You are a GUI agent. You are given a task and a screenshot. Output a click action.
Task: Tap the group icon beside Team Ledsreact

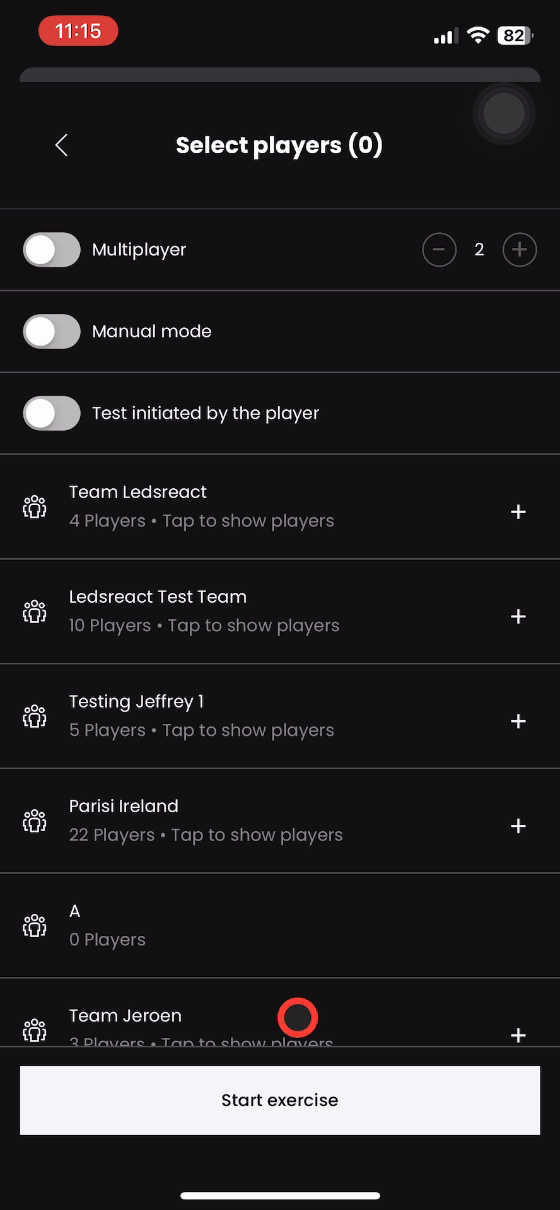(35, 507)
